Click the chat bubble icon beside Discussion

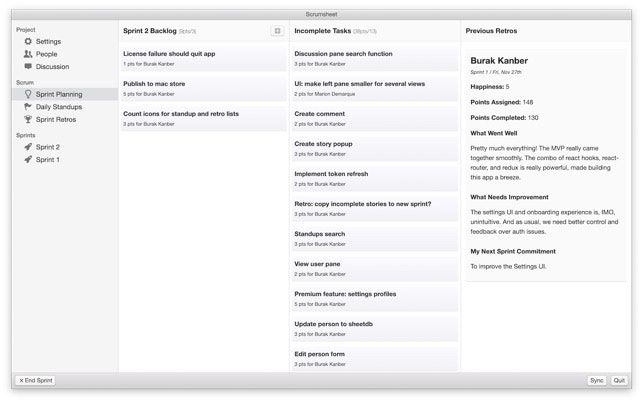(x=28, y=66)
